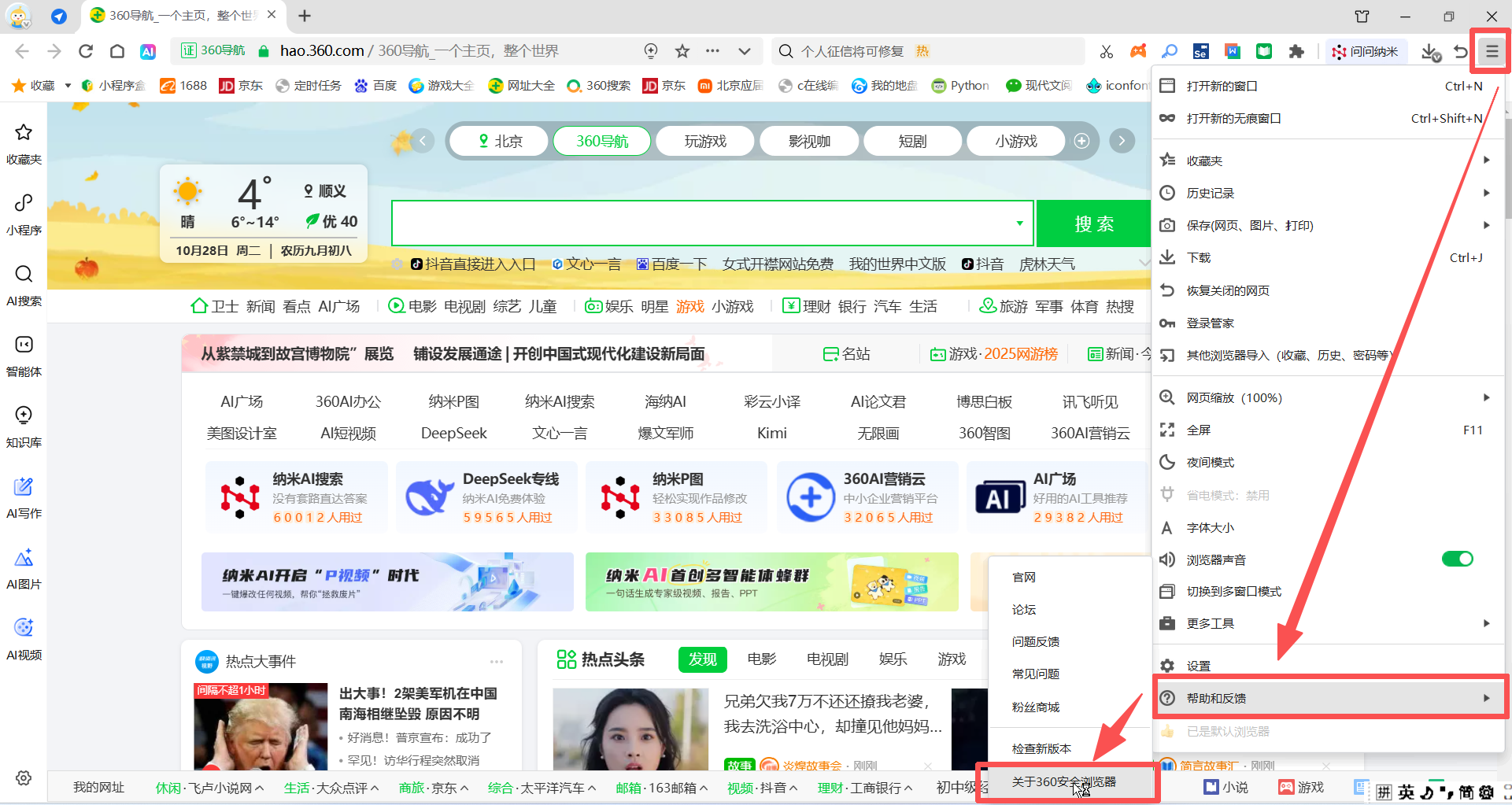Viewport: 1512px width, 805px height.
Task: Open the search box dropdown arrow
Action: (1019, 223)
